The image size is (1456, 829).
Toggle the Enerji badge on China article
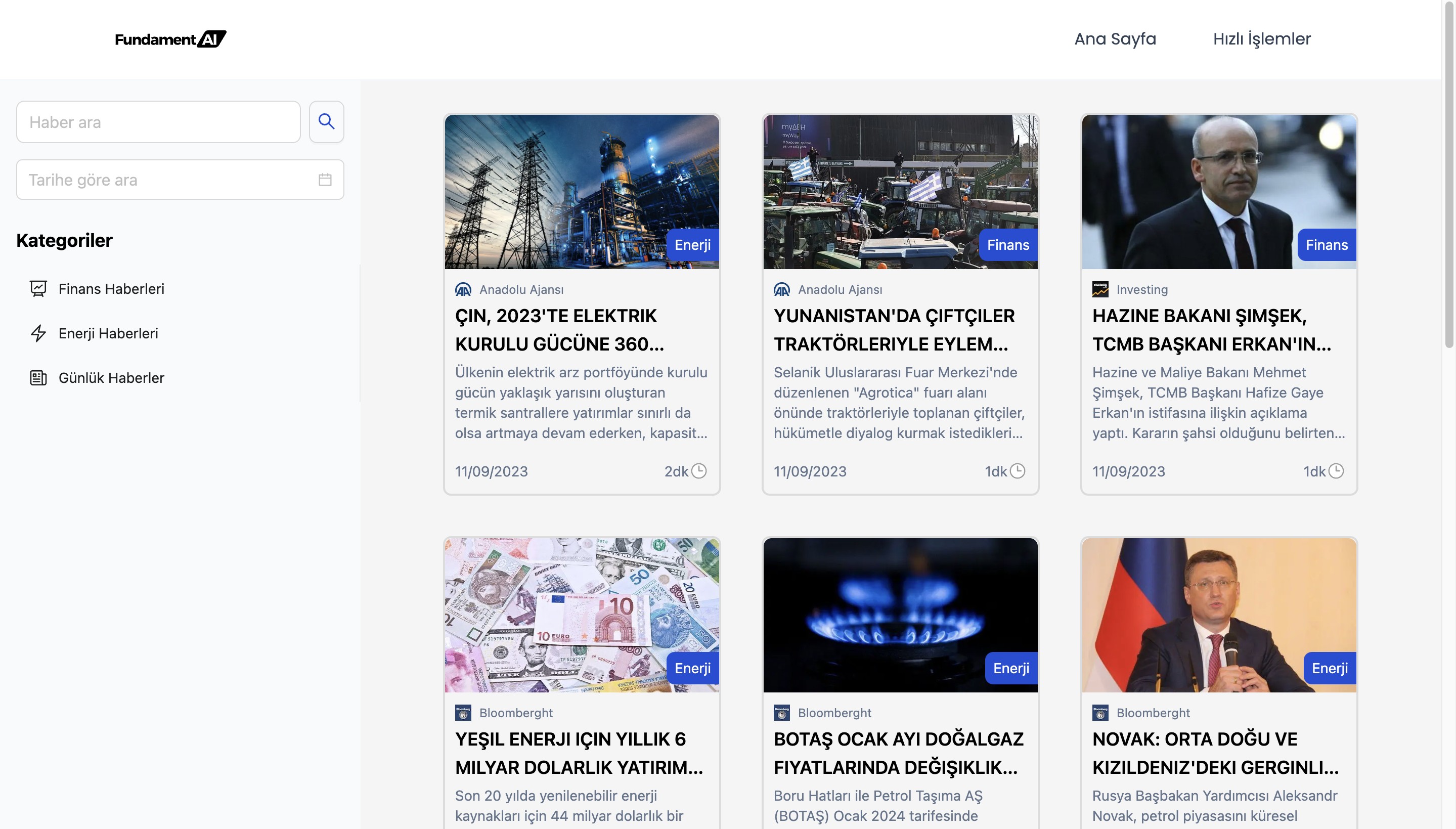click(x=692, y=245)
